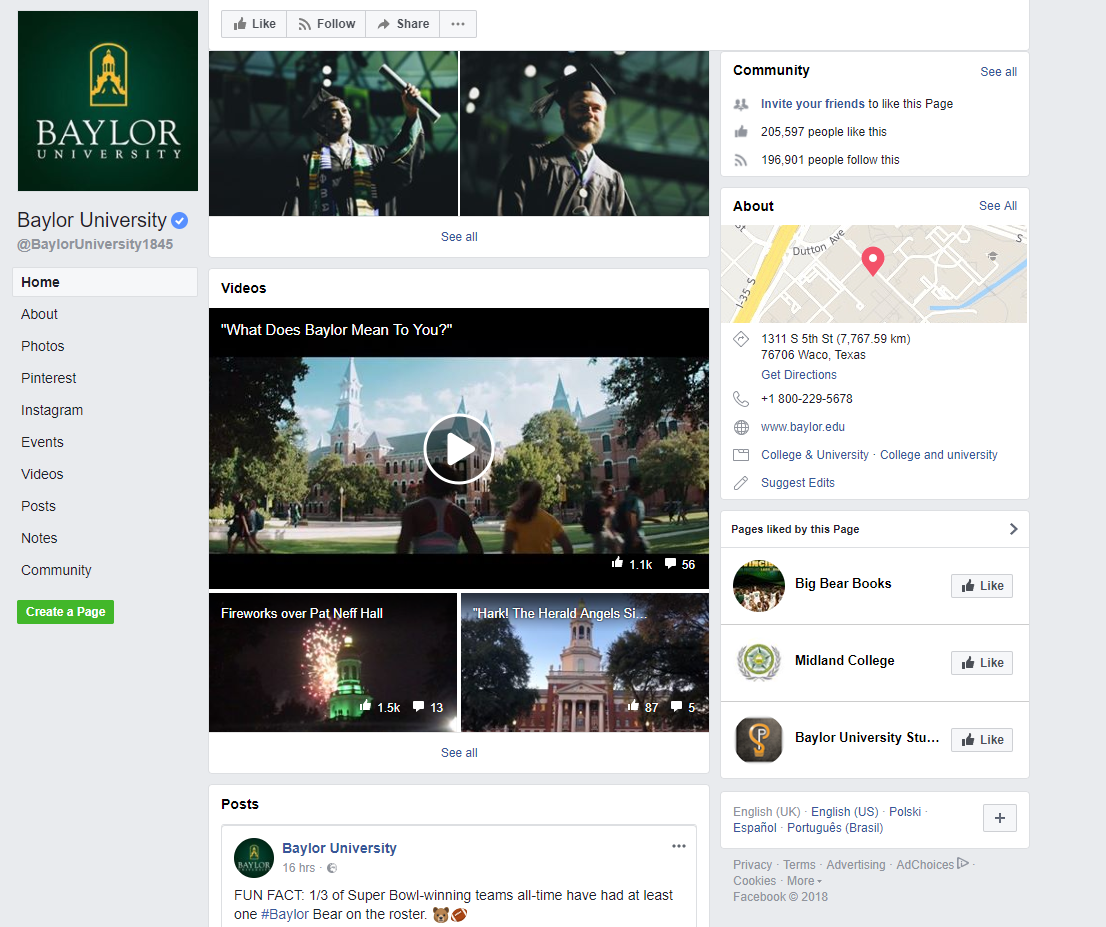1106x927 pixels.
Task: See all videos link
Action: (x=459, y=753)
